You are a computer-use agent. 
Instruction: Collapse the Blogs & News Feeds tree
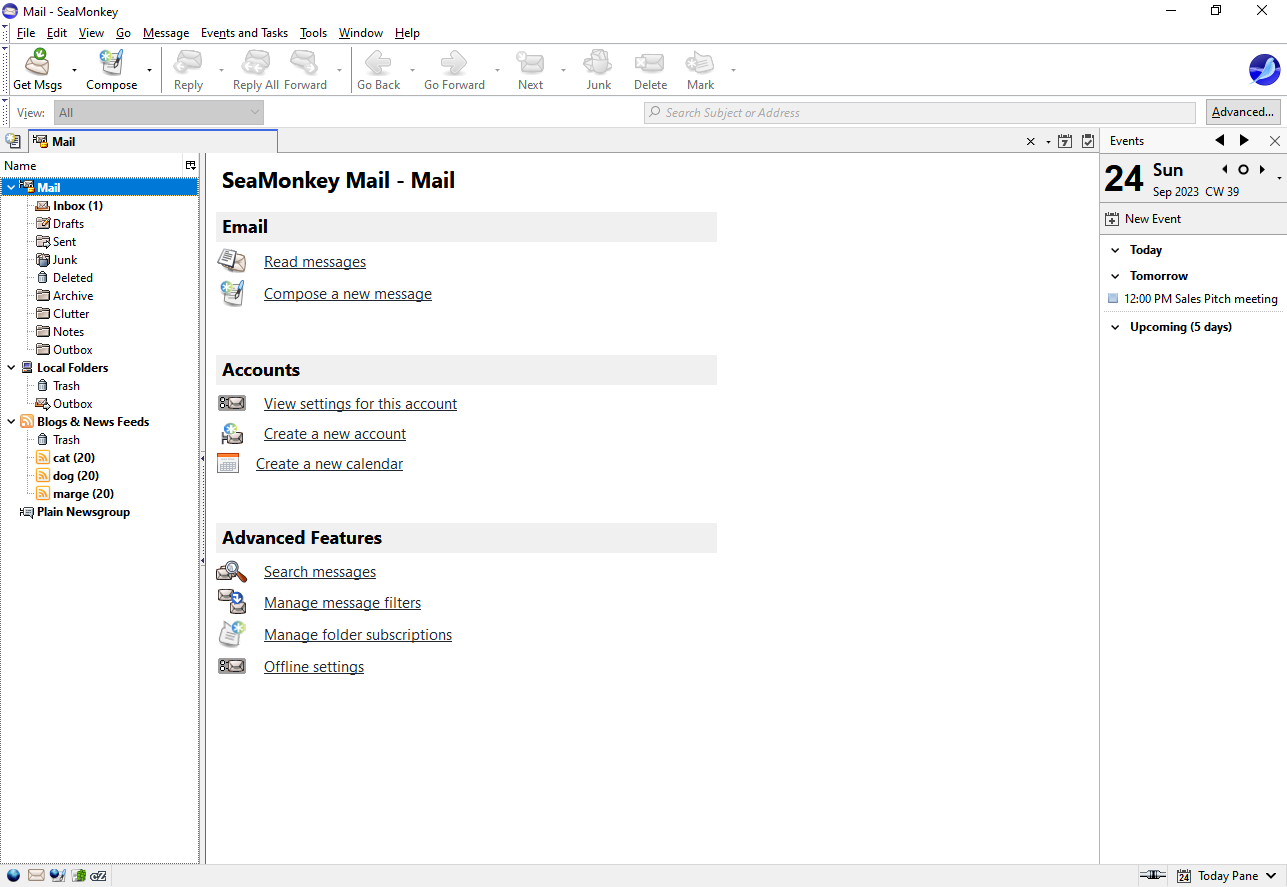(11, 422)
